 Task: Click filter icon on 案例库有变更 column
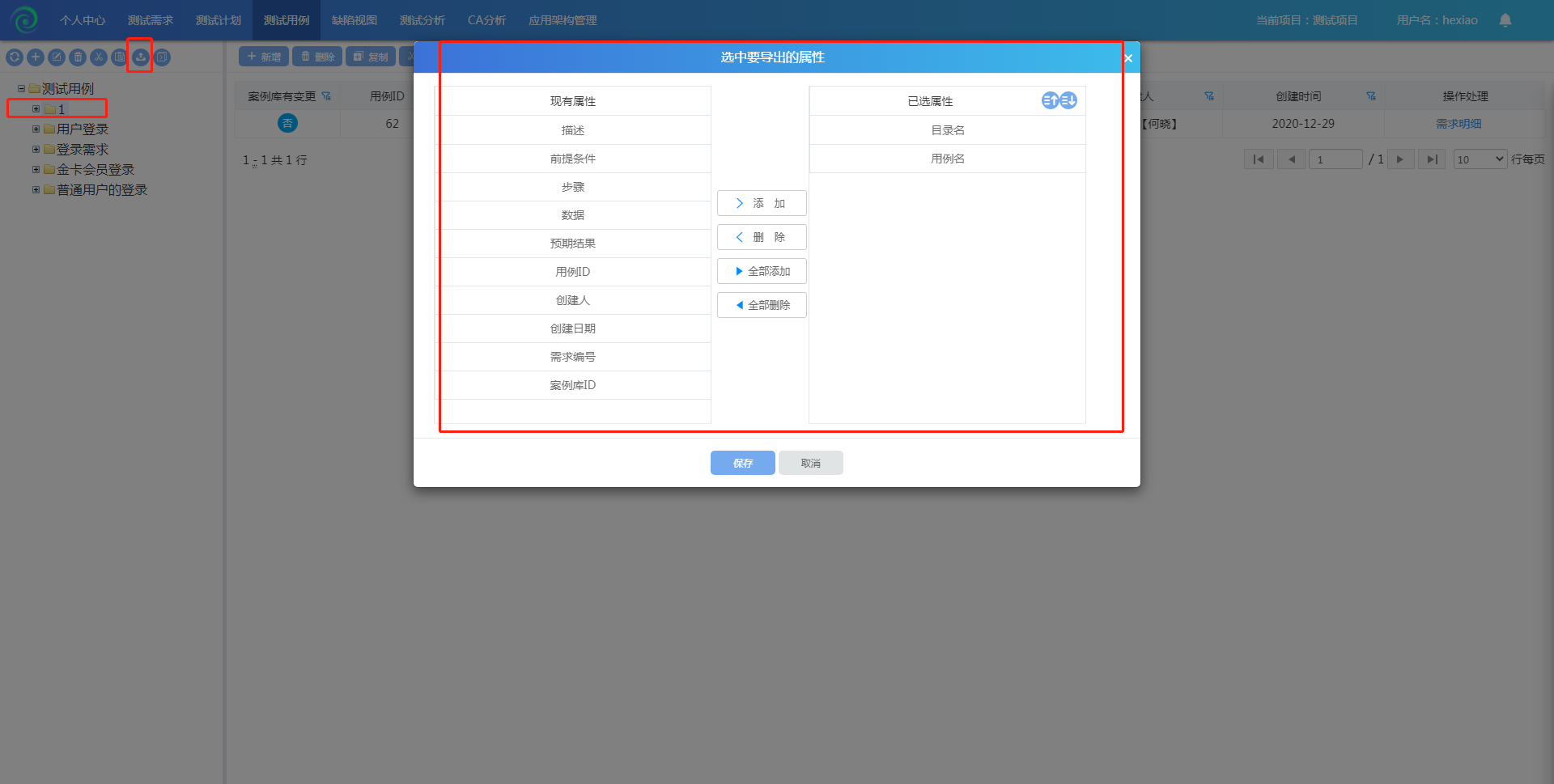(x=326, y=96)
